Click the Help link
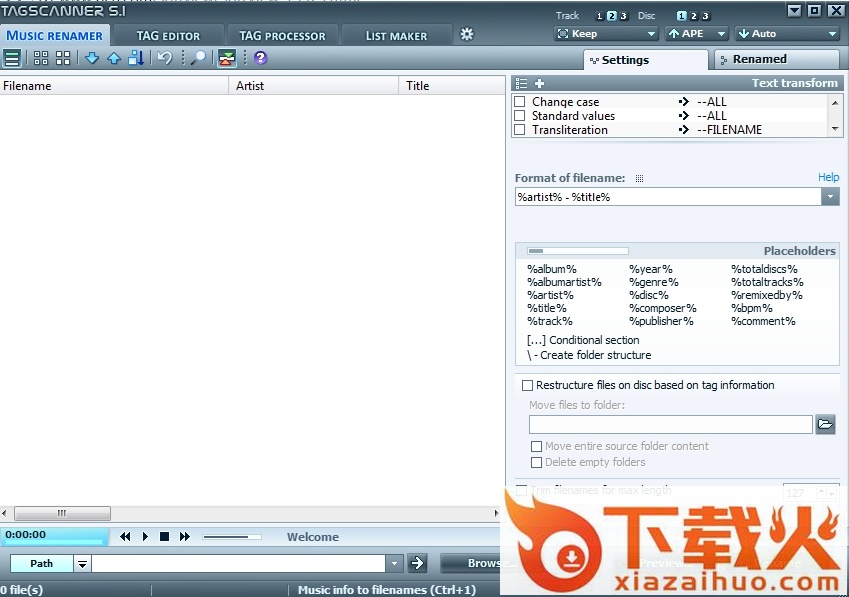Screen dimensions: 849x597 (x=828, y=177)
